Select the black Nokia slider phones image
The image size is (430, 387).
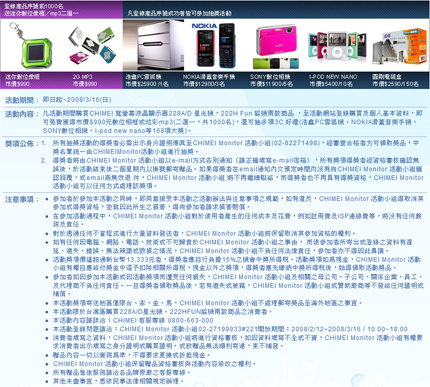pyautogui.click(x=216, y=46)
